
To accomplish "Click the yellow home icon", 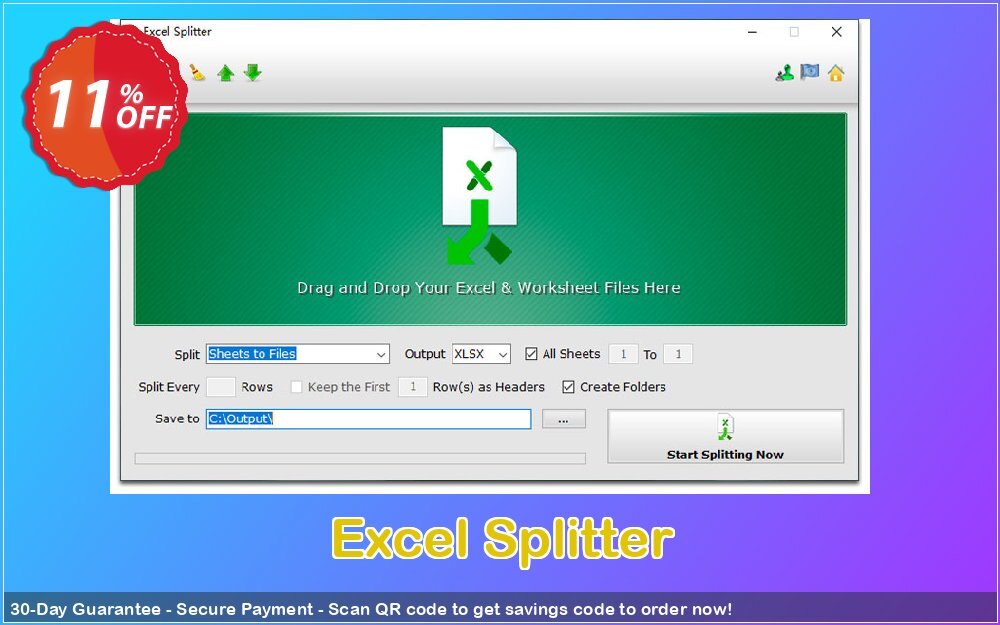I will (835, 73).
